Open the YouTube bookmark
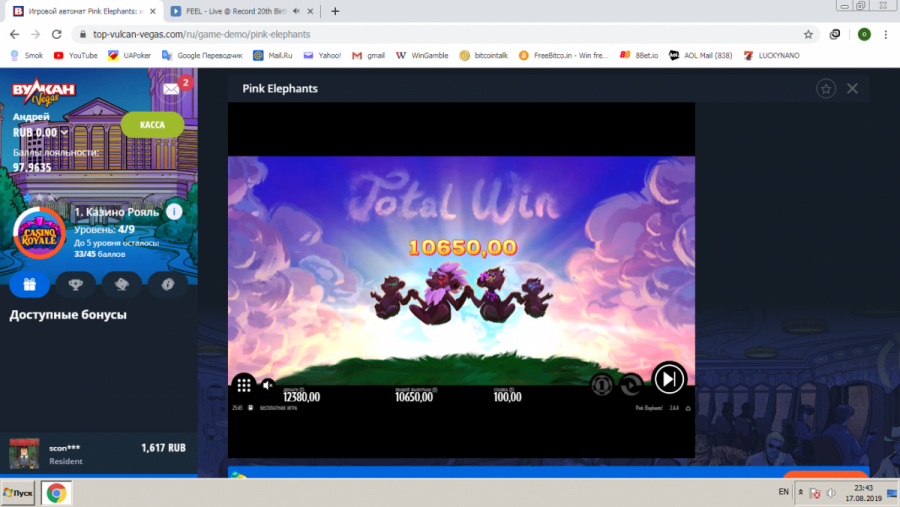Screen dimensions: 900x507 (x=76, y=56)
